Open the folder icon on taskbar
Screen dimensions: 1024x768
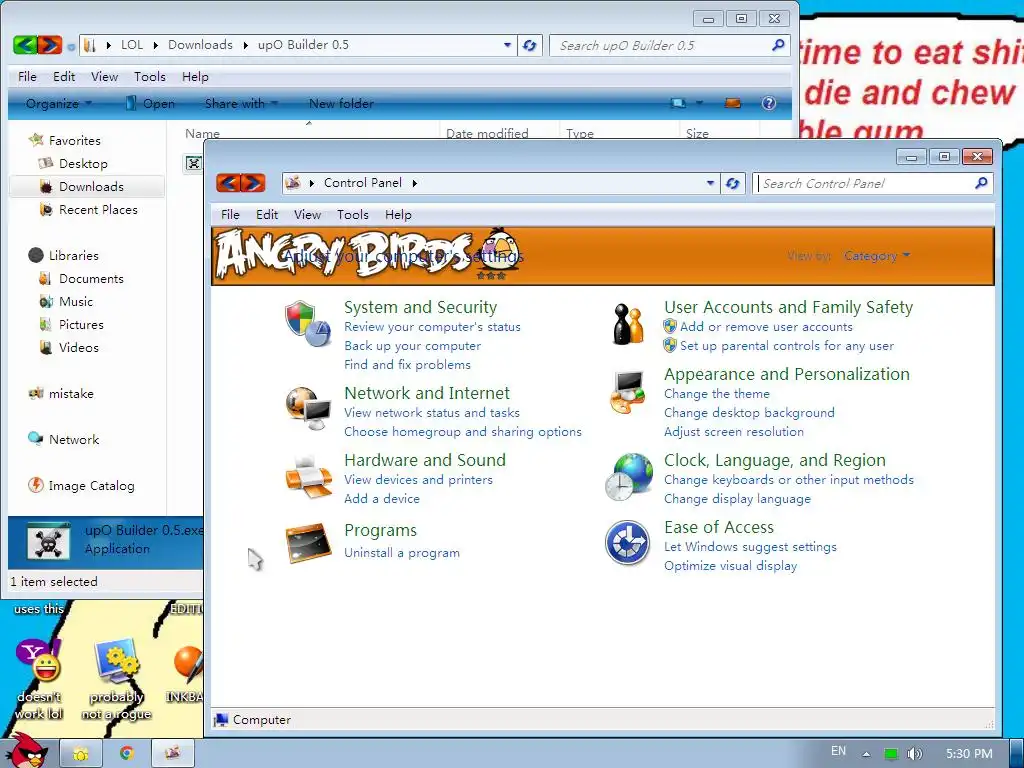click(81, 753)
